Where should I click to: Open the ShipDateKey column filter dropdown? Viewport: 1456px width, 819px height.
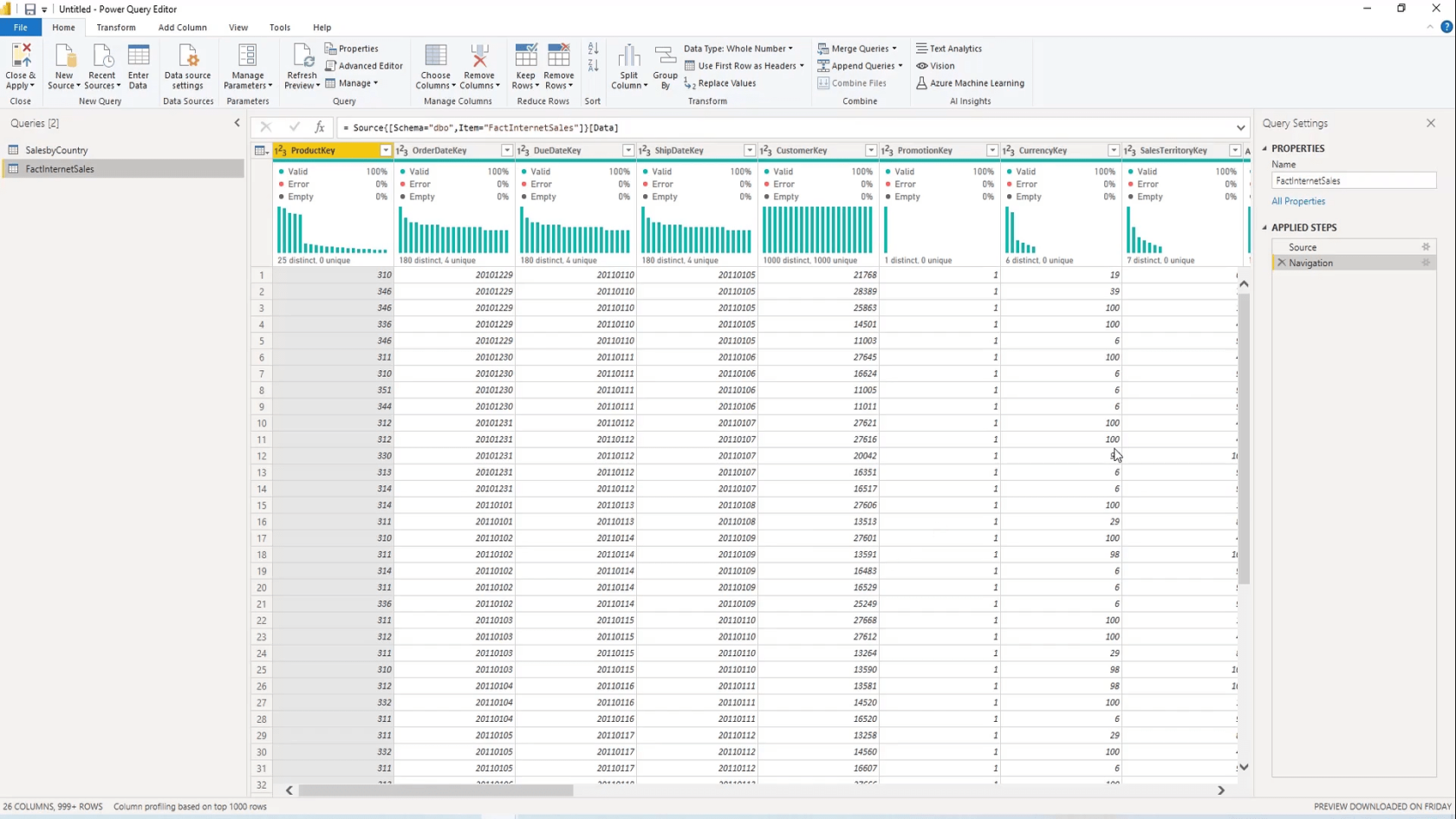pyautogui.click(x=750, y=151)
